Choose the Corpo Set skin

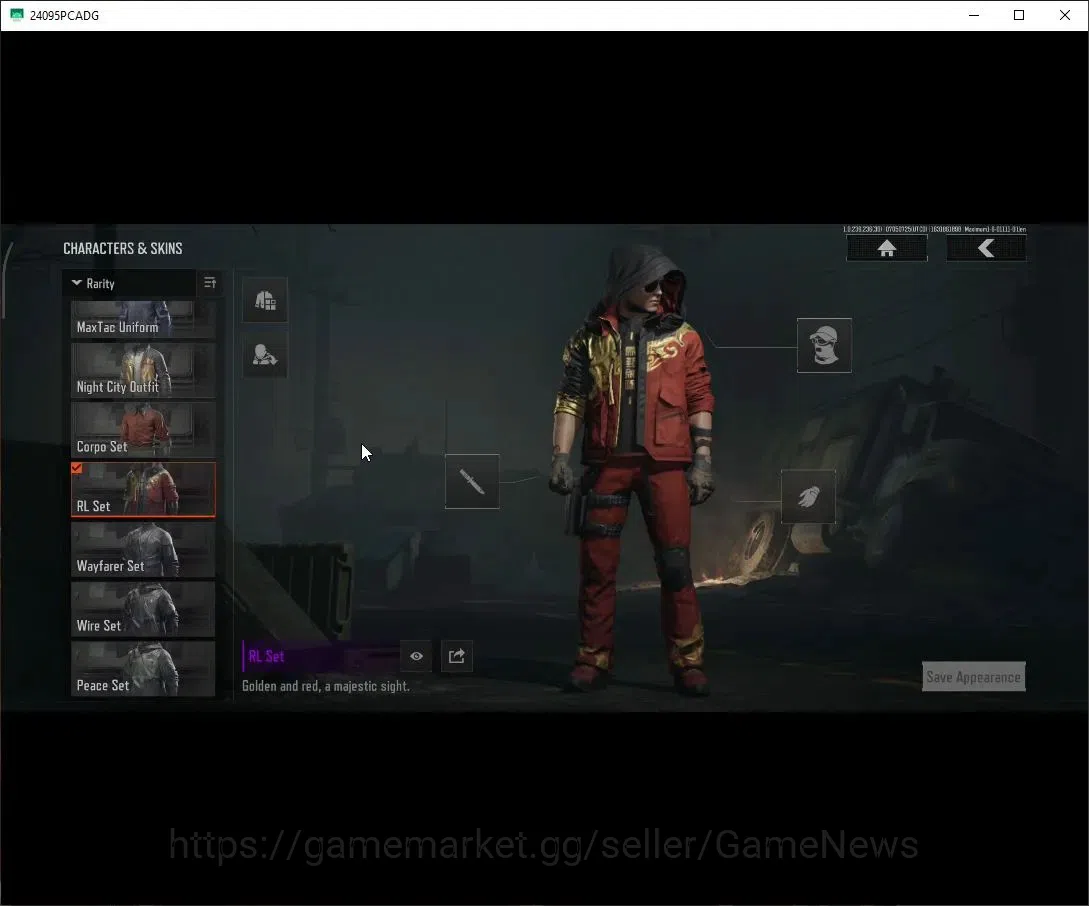(x=143, y=430)
